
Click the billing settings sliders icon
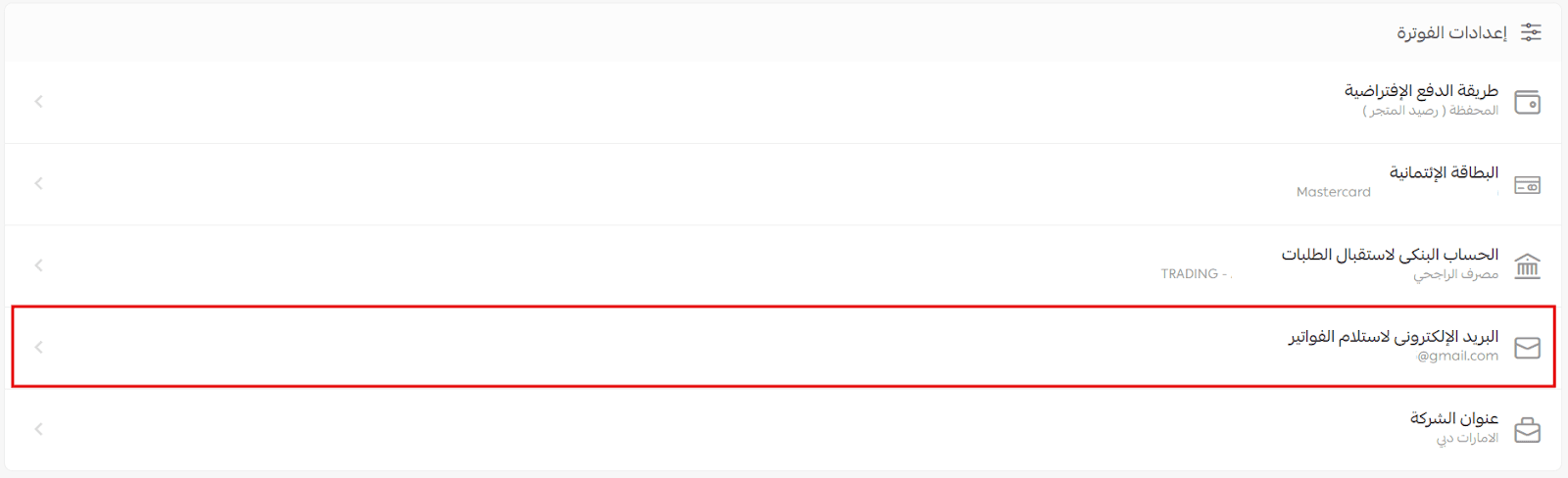(x=1531, y=32)
